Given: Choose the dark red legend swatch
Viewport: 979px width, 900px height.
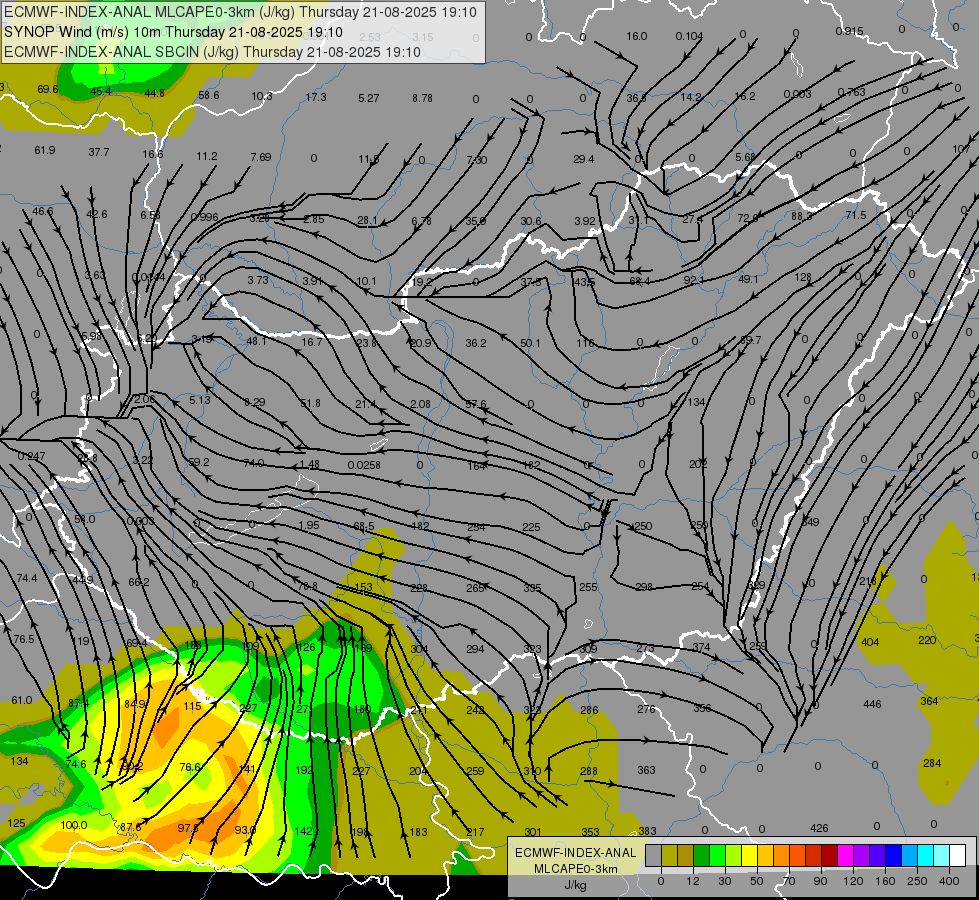Looking at the screenshot, I should coord(830,855).
